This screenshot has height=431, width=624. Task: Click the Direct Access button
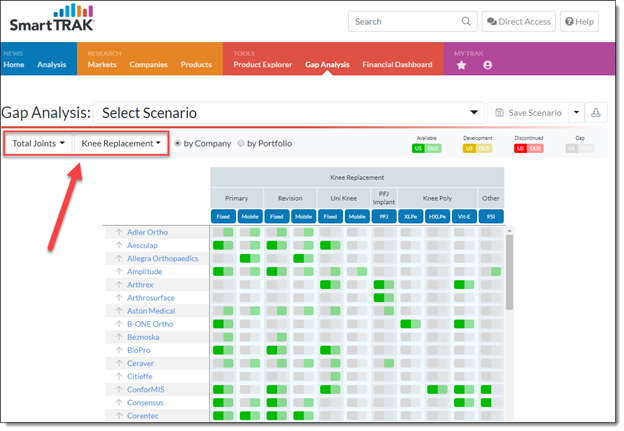(519, 21)
